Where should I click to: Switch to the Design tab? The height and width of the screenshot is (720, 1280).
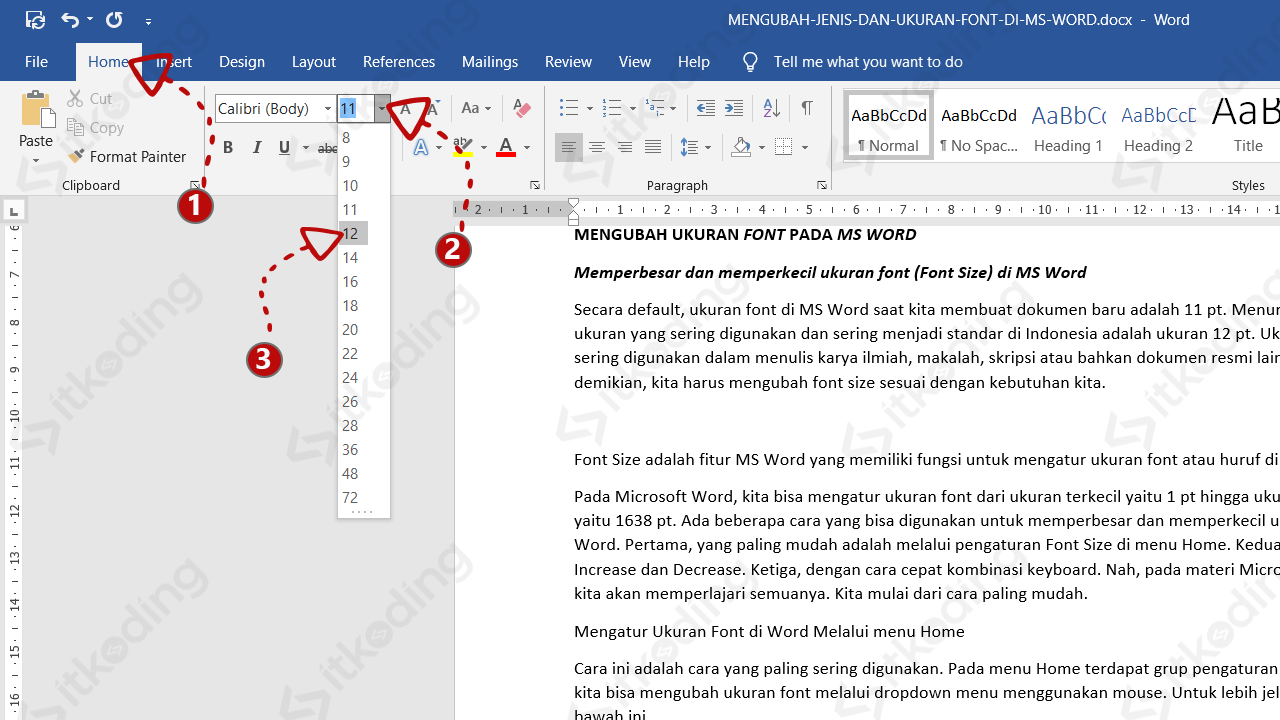click(x=242, y=62)
